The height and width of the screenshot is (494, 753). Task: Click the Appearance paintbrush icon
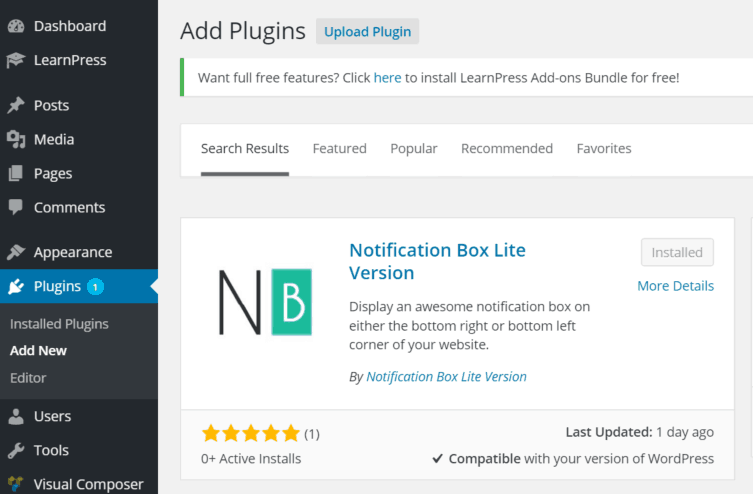(16, 252)
